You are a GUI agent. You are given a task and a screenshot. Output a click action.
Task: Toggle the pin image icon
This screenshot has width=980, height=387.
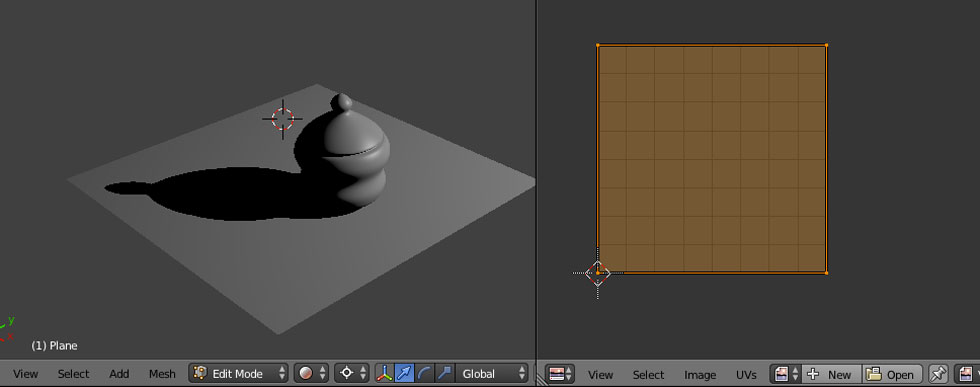pyautogui.click(x=938, y=374)
